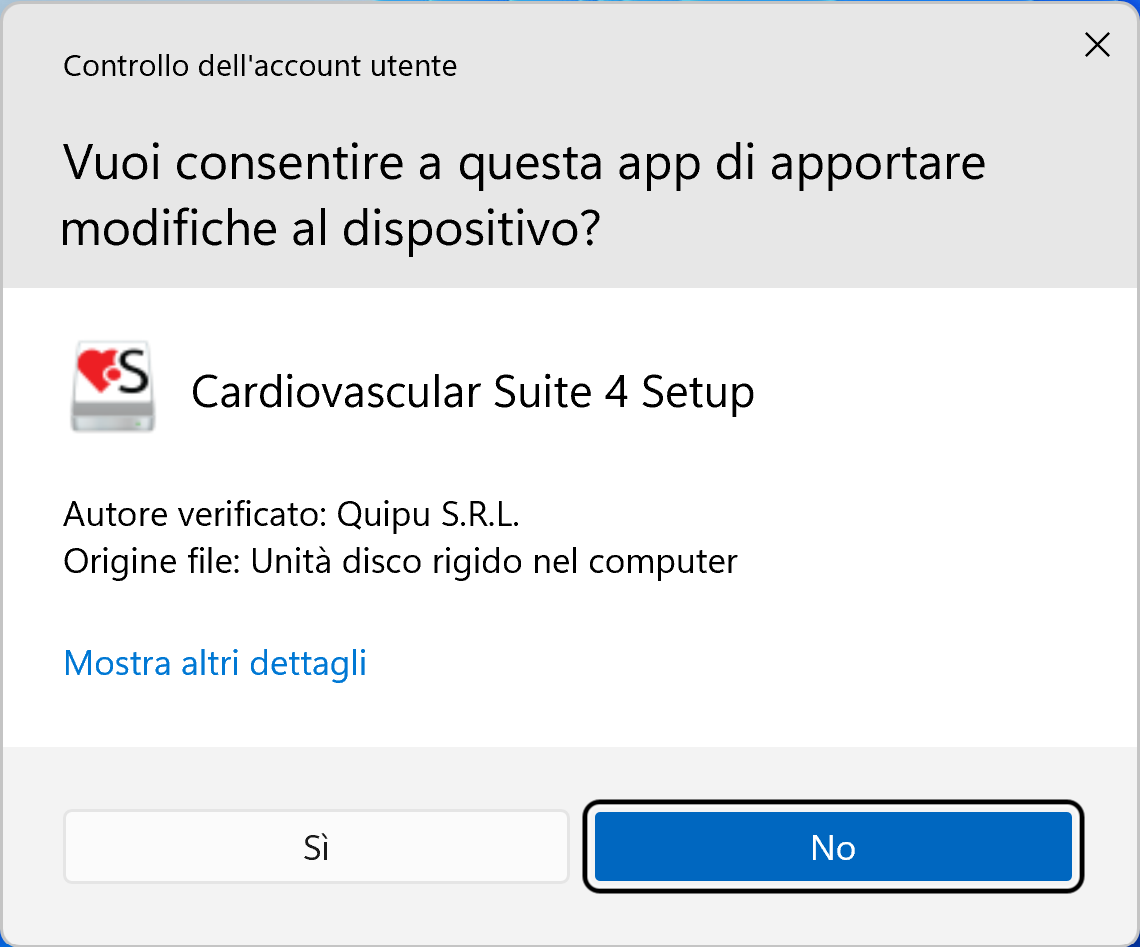This screenshot has height=947, width=1140.
Task: Click the Origine file label
Action: click(x=152, y=561)
